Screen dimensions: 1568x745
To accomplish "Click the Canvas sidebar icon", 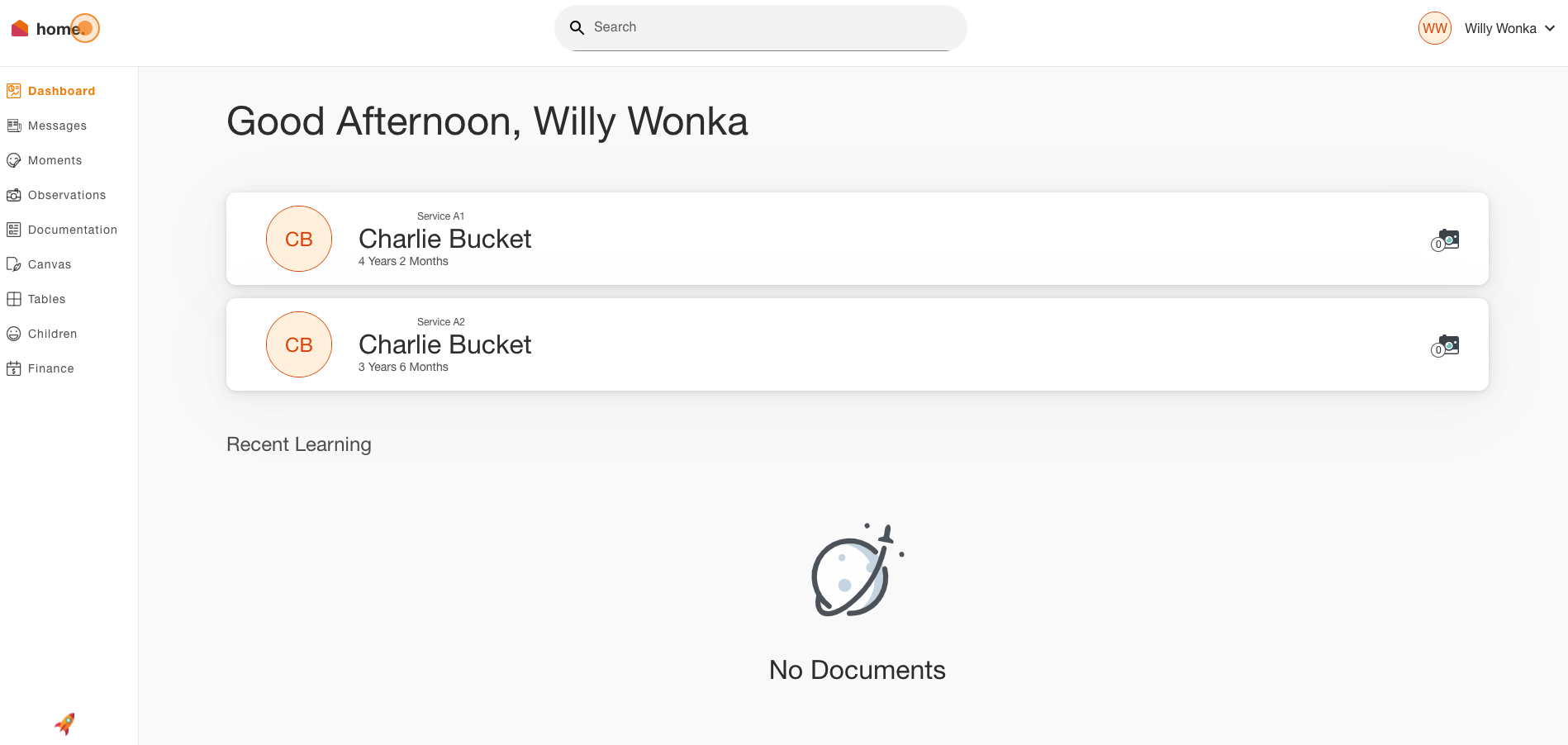I will click(x=14, y=264).
